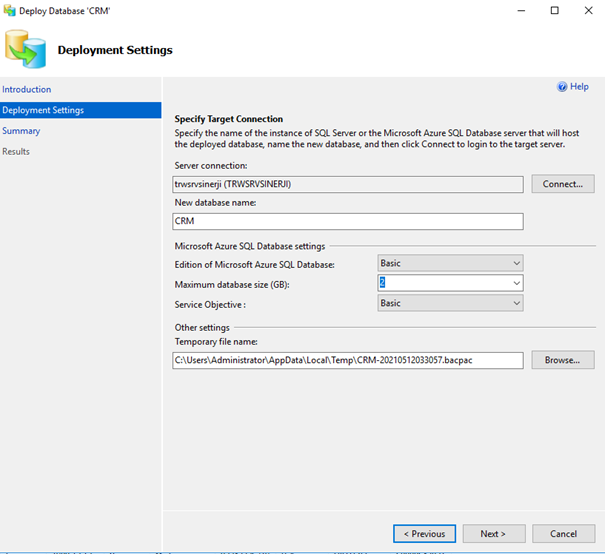Click the New database name field
The height and width of the screenshot is (554, 605).
[x=348, y=221]
